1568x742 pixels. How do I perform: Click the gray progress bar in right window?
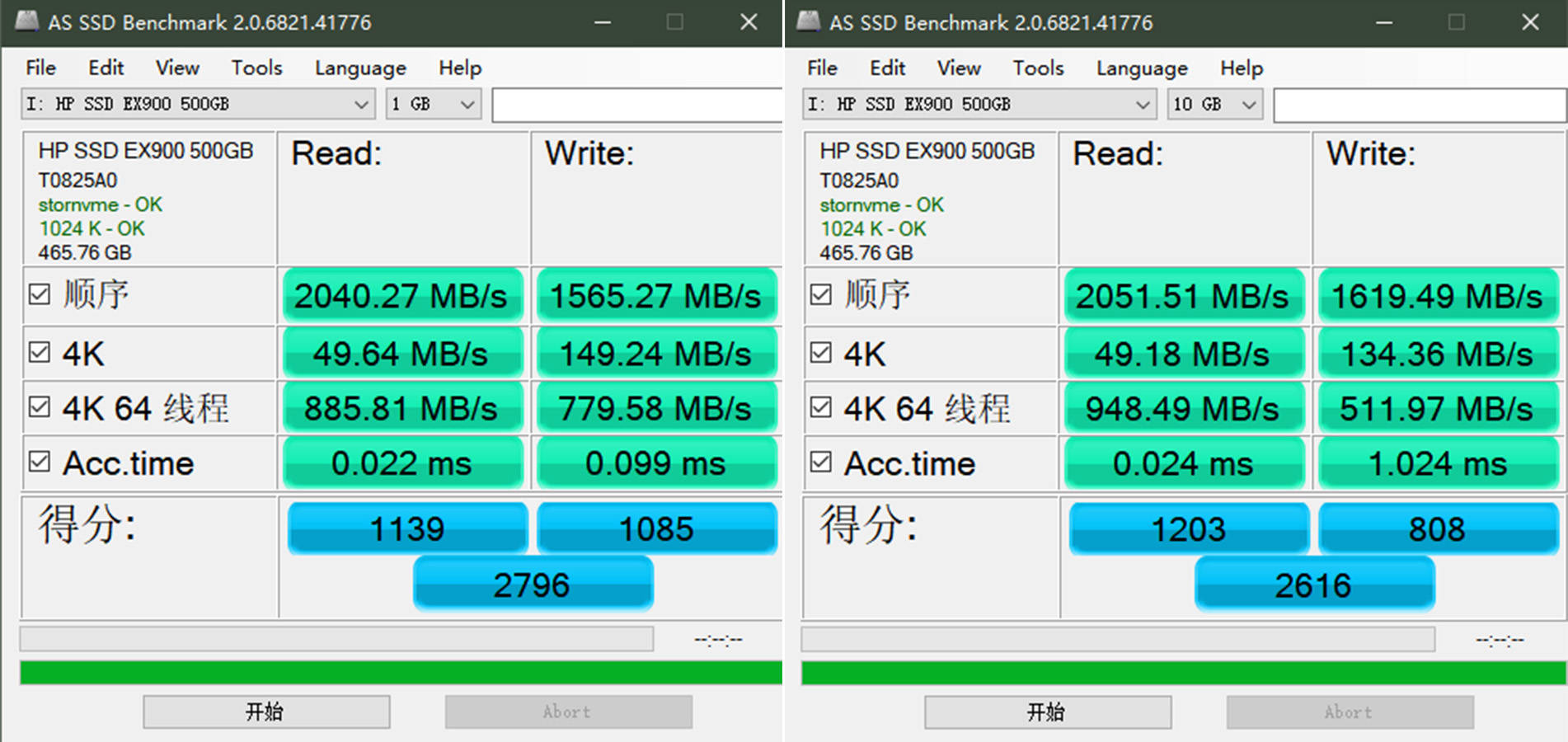[1119, 639]
